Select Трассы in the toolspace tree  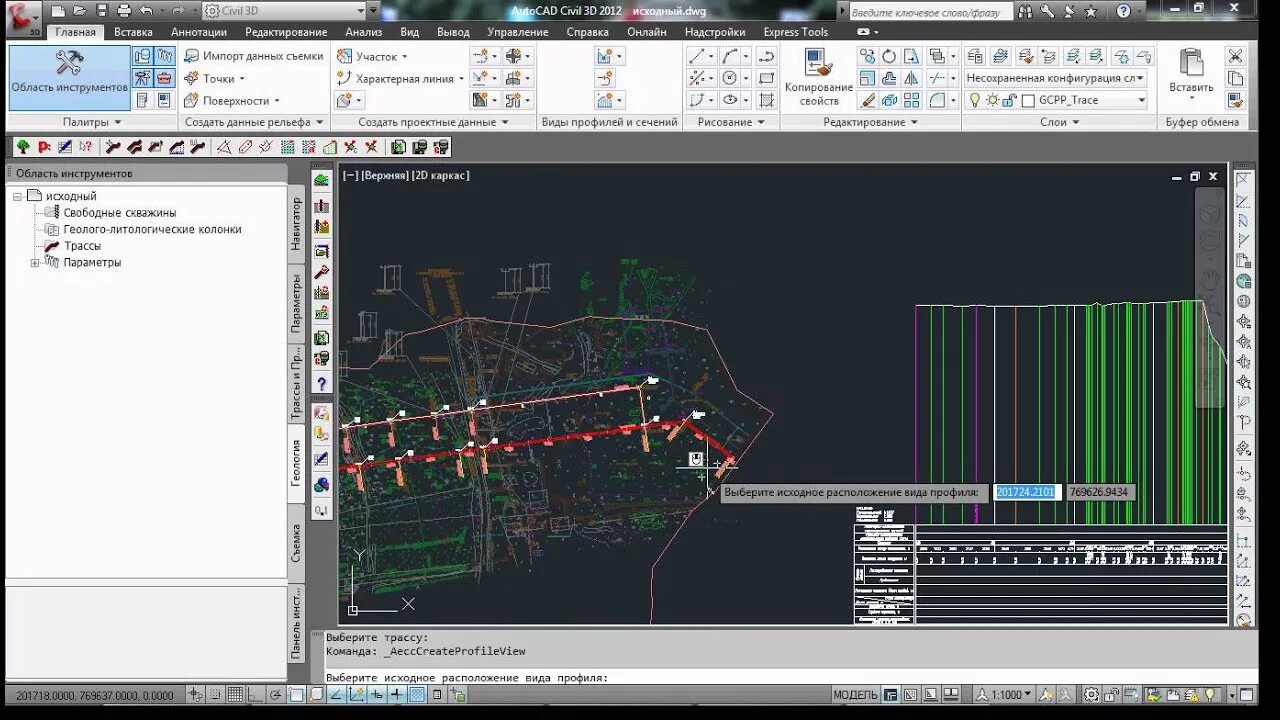[x=82, y=246]
